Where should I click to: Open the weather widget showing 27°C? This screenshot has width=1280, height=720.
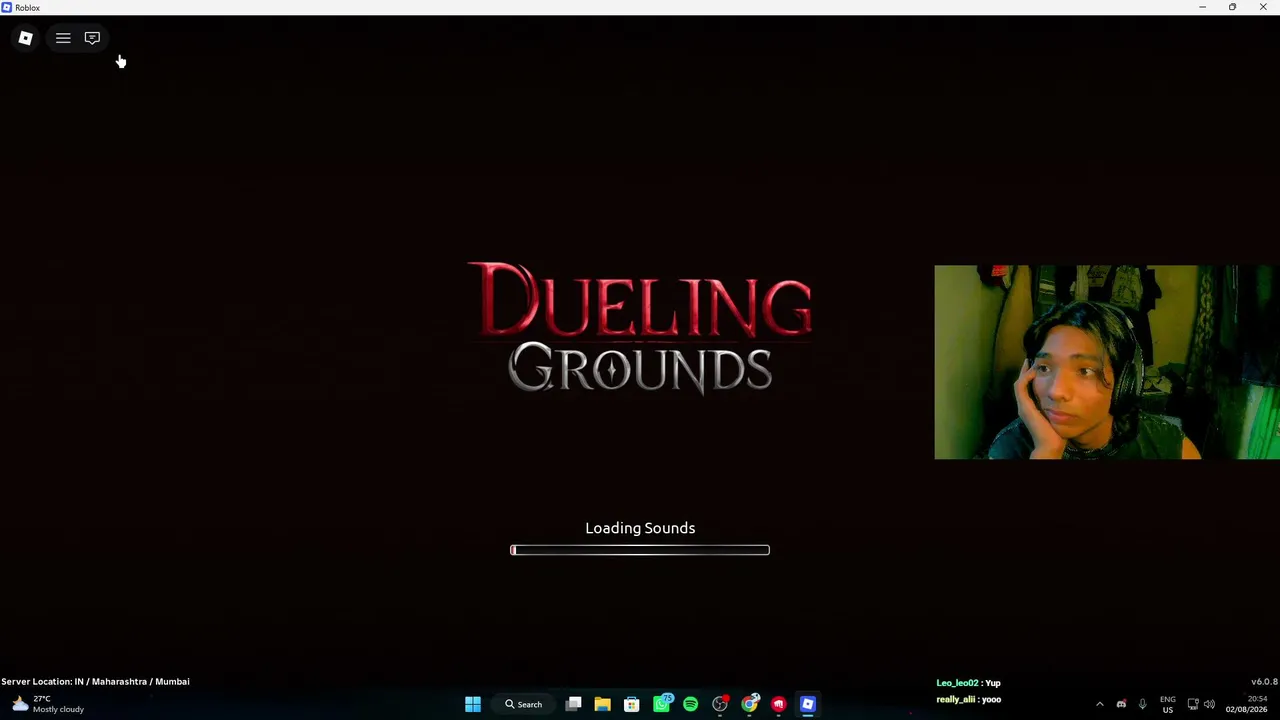coord(47,704)
